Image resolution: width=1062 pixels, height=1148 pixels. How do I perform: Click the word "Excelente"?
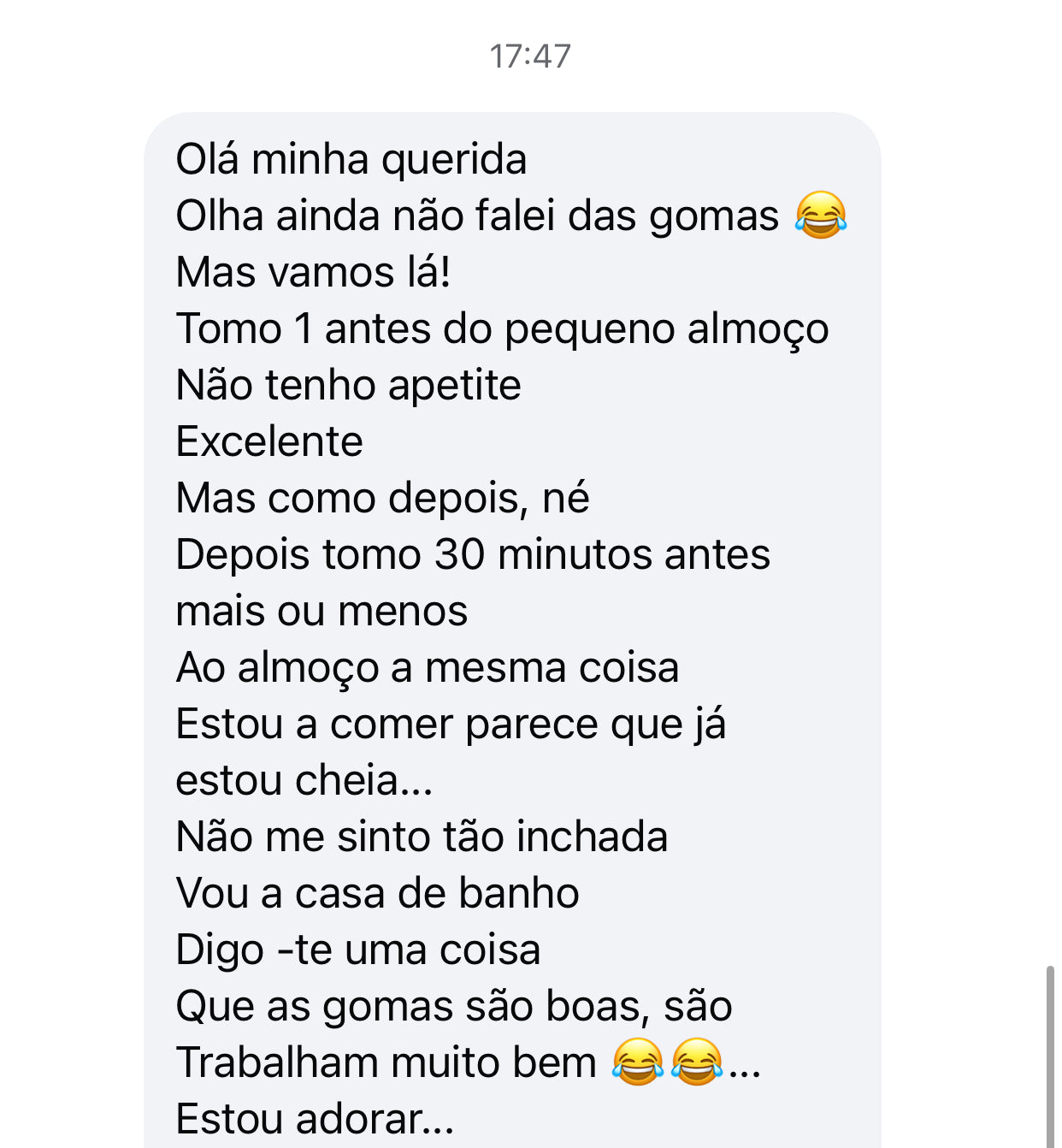coord(269,441)
